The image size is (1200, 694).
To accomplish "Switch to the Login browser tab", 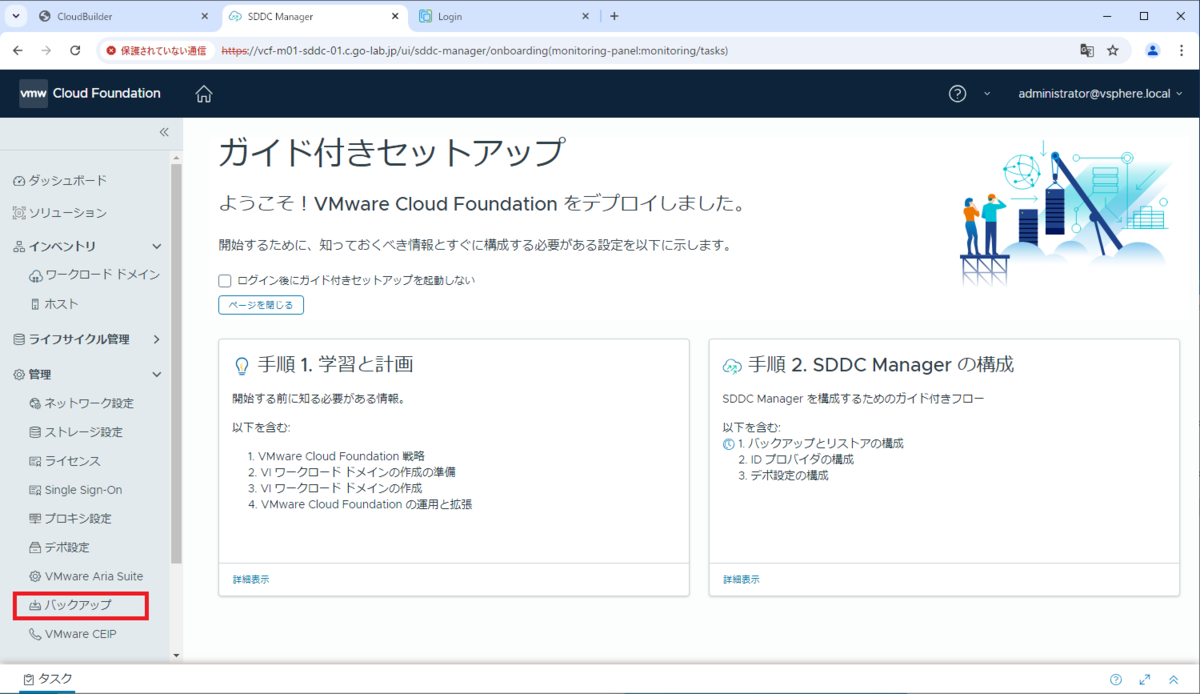I will click(x=504, y=17).
